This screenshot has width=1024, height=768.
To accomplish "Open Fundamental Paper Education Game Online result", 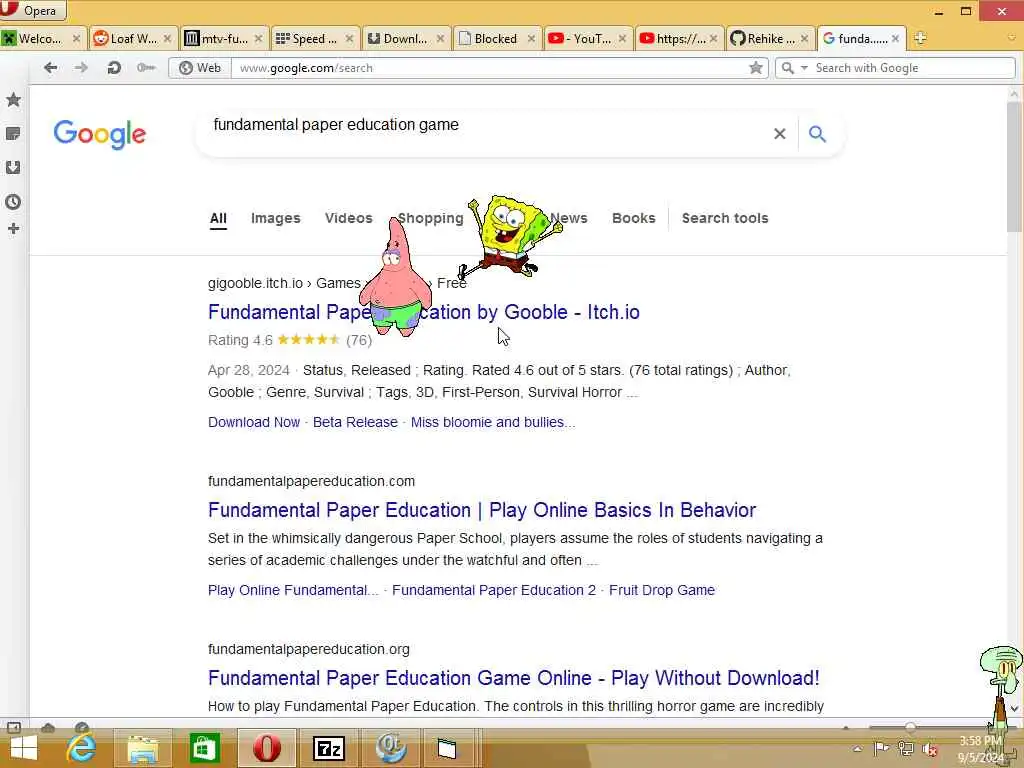I will click(x=513, y=678).
